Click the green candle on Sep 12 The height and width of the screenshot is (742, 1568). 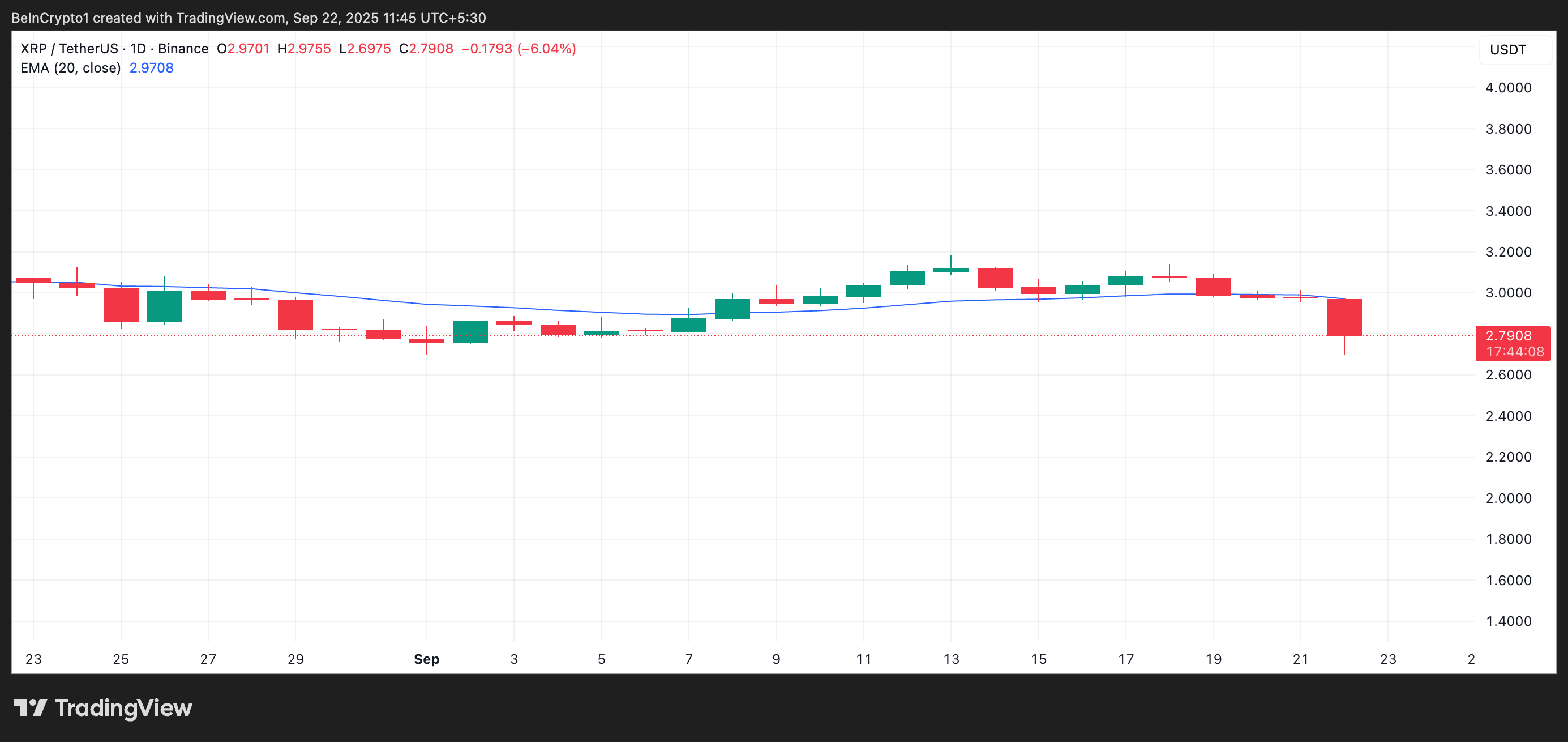click(x=907, y=278)
